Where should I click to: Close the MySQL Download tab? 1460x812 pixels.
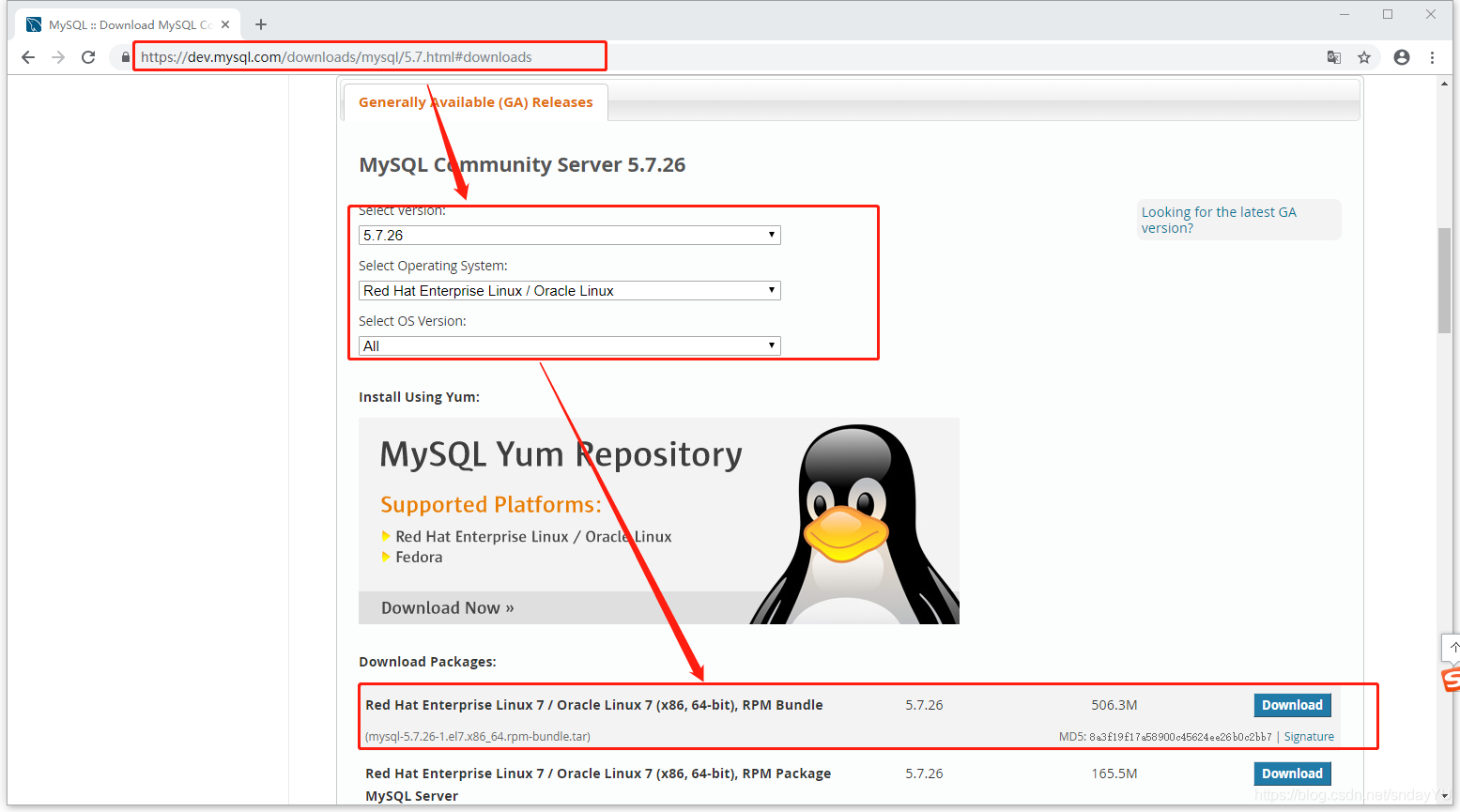point(225,24)
